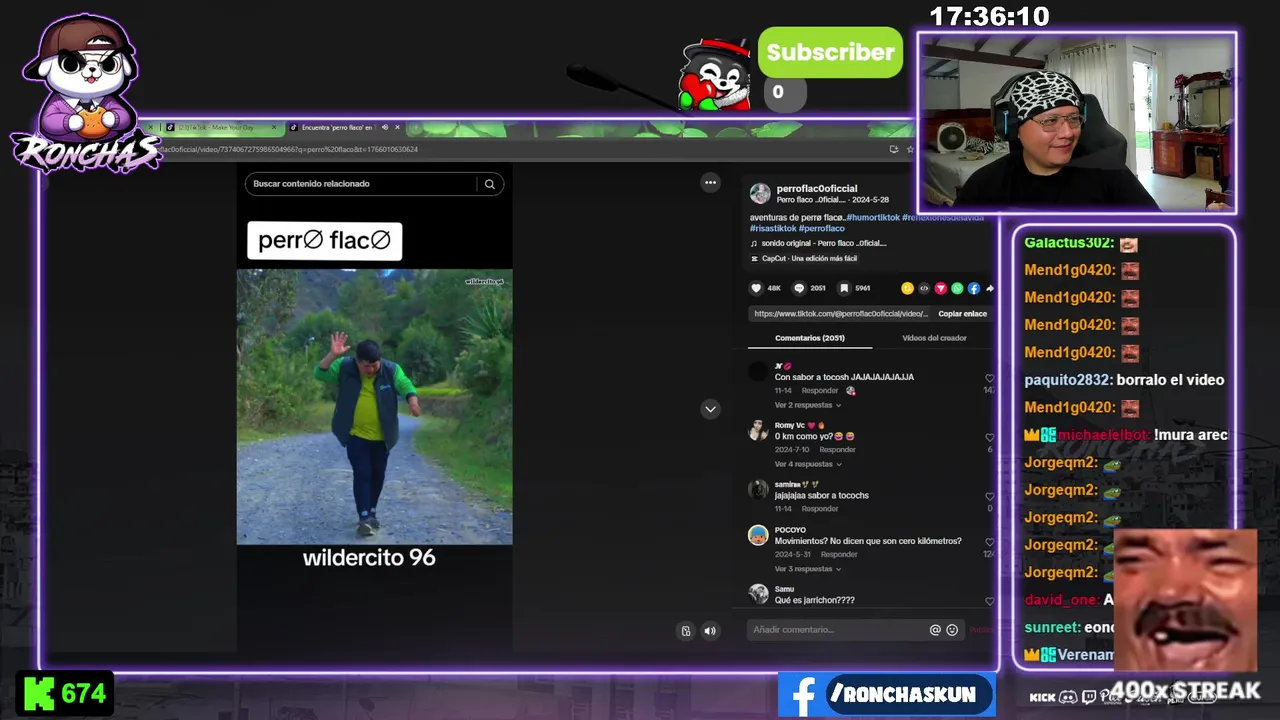Image resolution: width=1280 pixels, height=720 pixels.
Task: Click the install-app icon in address bar
Action: (893, 149)
